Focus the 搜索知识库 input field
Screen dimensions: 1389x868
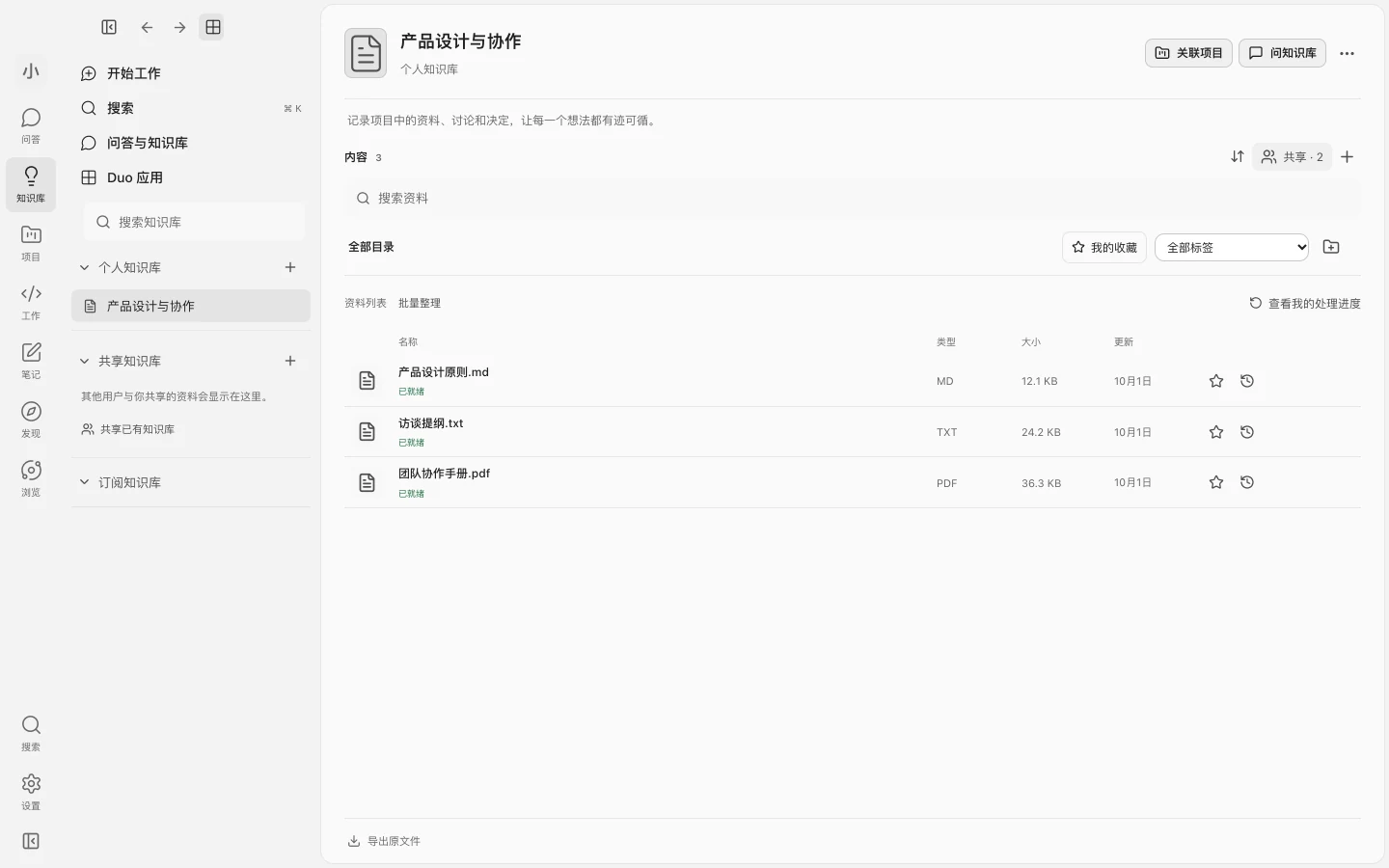pyautogui.click(x=194, y=222)
